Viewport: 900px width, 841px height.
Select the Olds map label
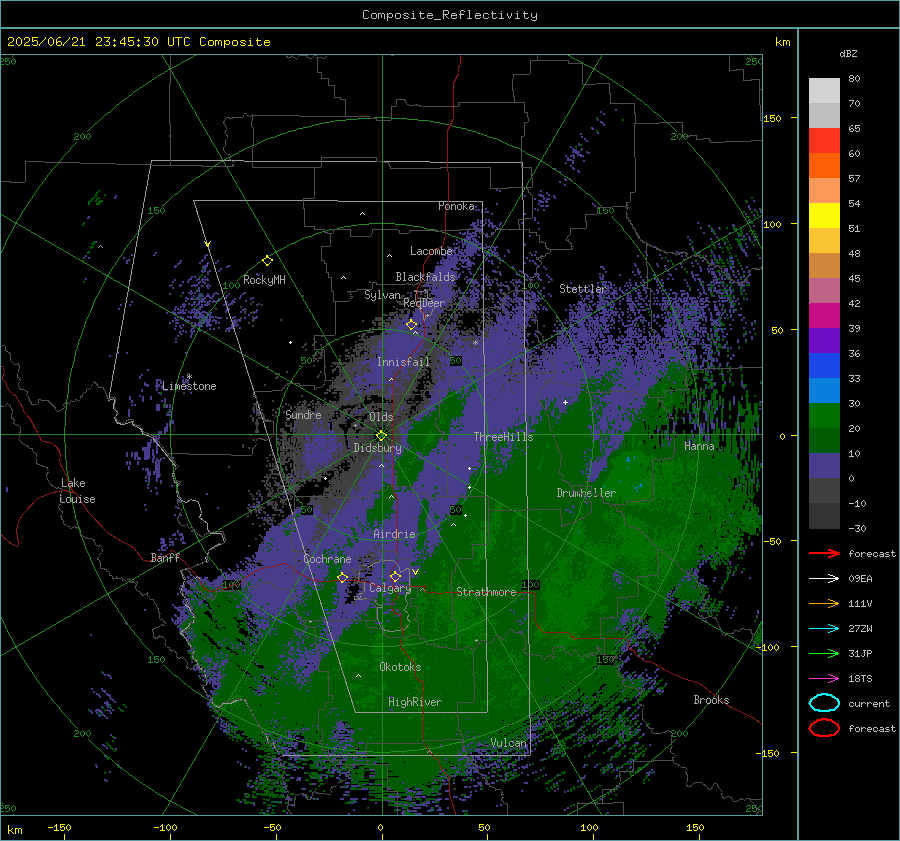pos(381,417)
